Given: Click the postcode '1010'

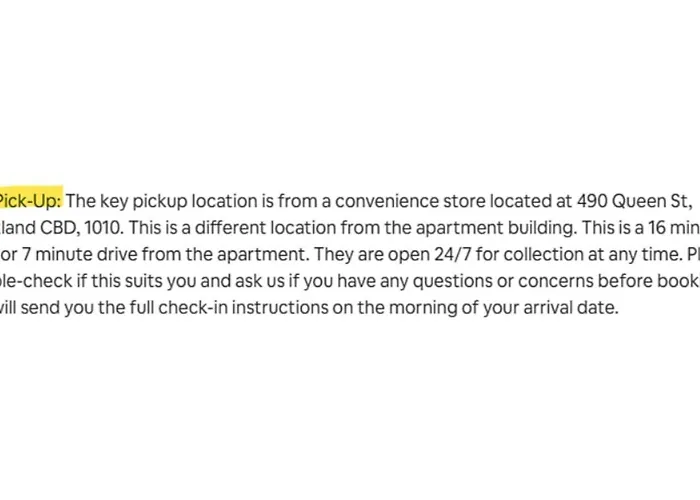Looking at the screenshot, I should coord(103,228).
